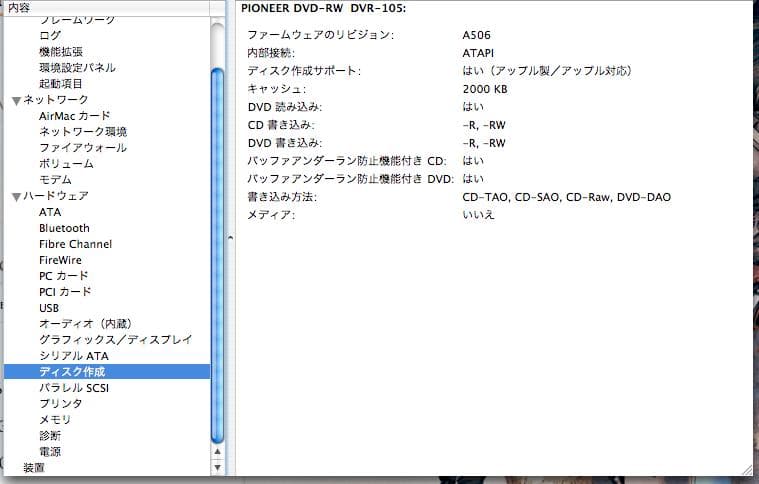Select FireWire entry
This screenshot has height=484, width=759.
click(x=61, y=260)
